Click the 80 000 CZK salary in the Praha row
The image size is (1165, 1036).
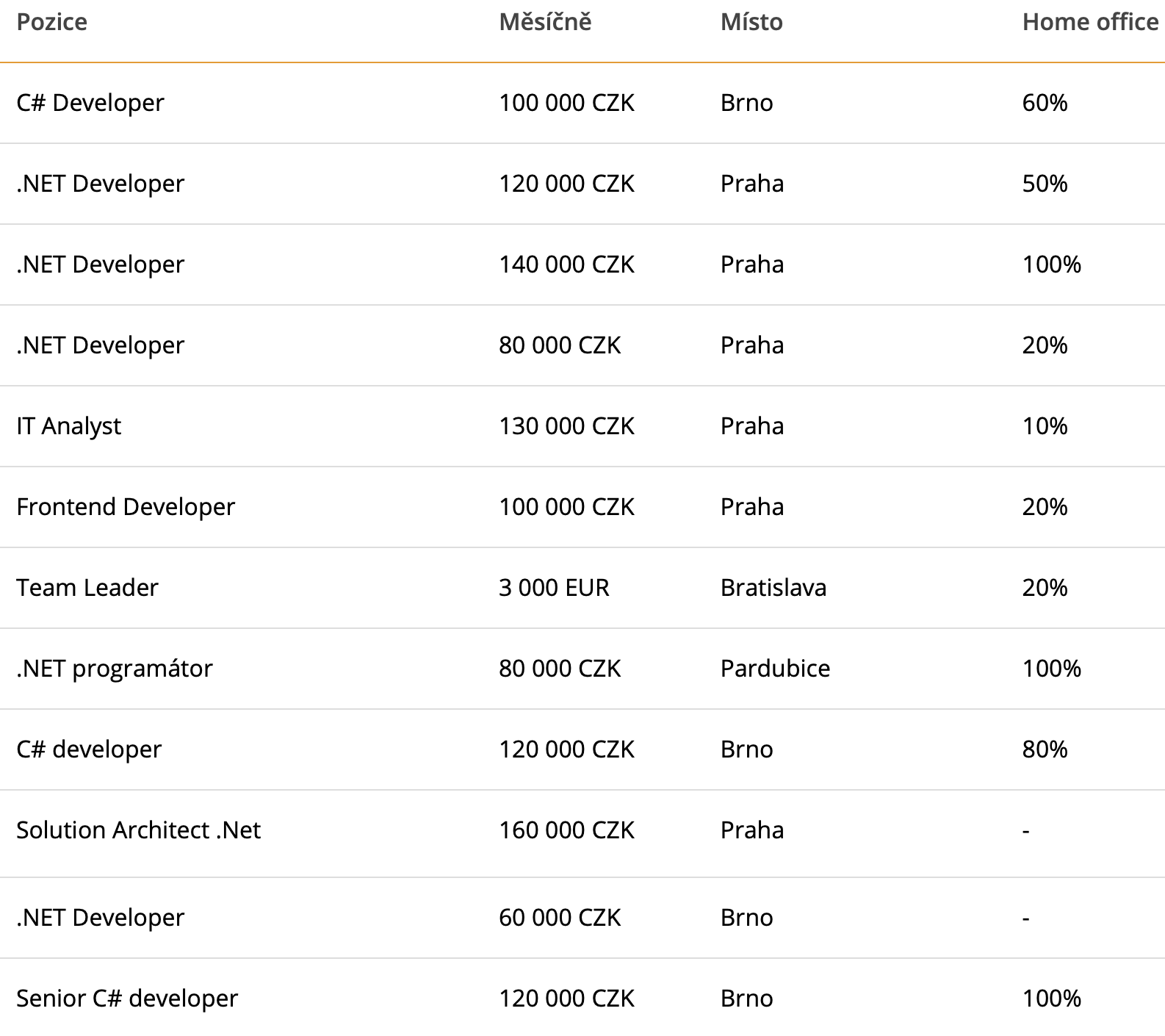pos(560,345)
